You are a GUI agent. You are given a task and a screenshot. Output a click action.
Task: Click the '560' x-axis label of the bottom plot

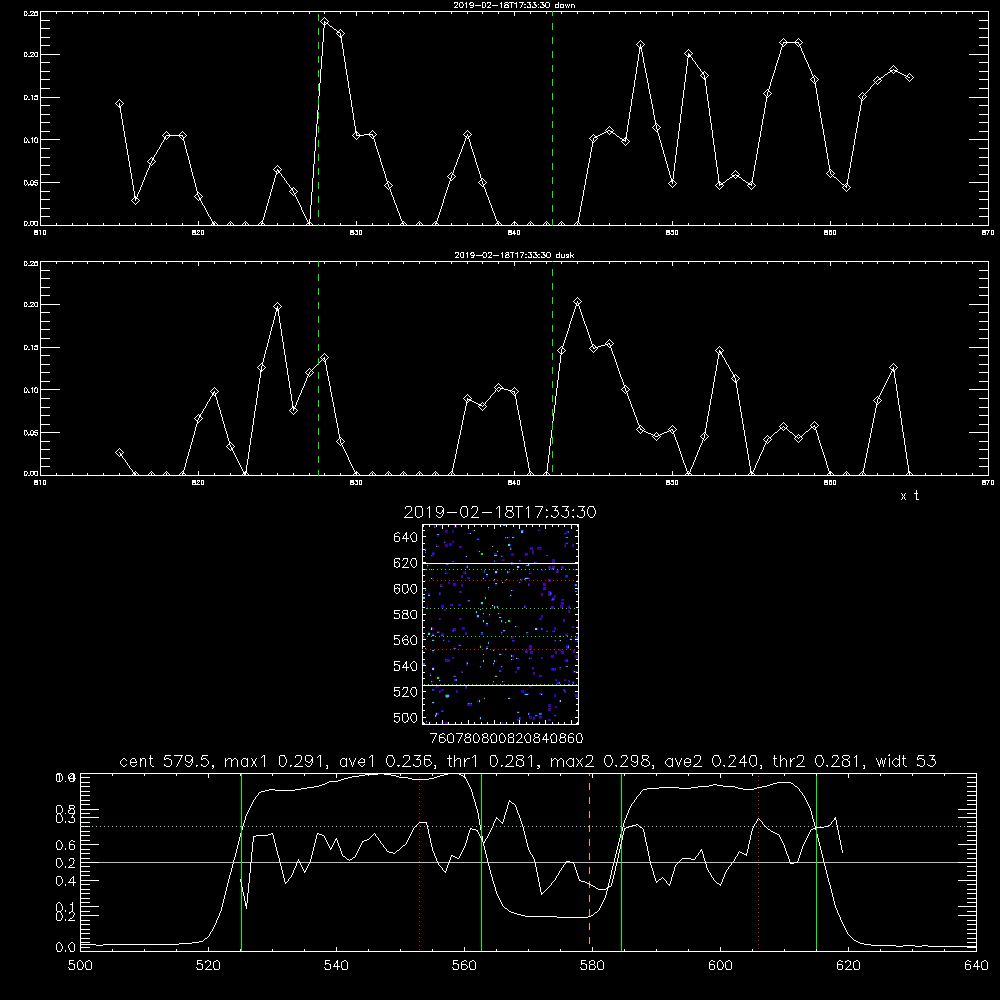[464, 966]
